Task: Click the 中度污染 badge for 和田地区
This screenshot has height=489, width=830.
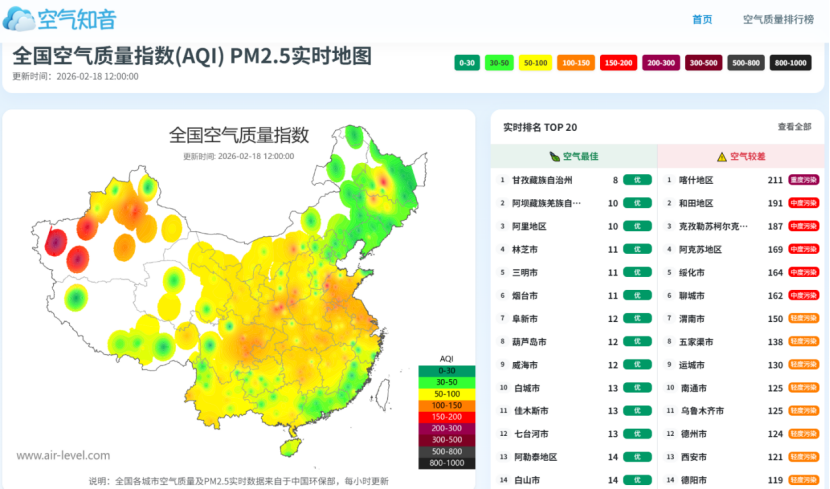Action: (804, 203)
